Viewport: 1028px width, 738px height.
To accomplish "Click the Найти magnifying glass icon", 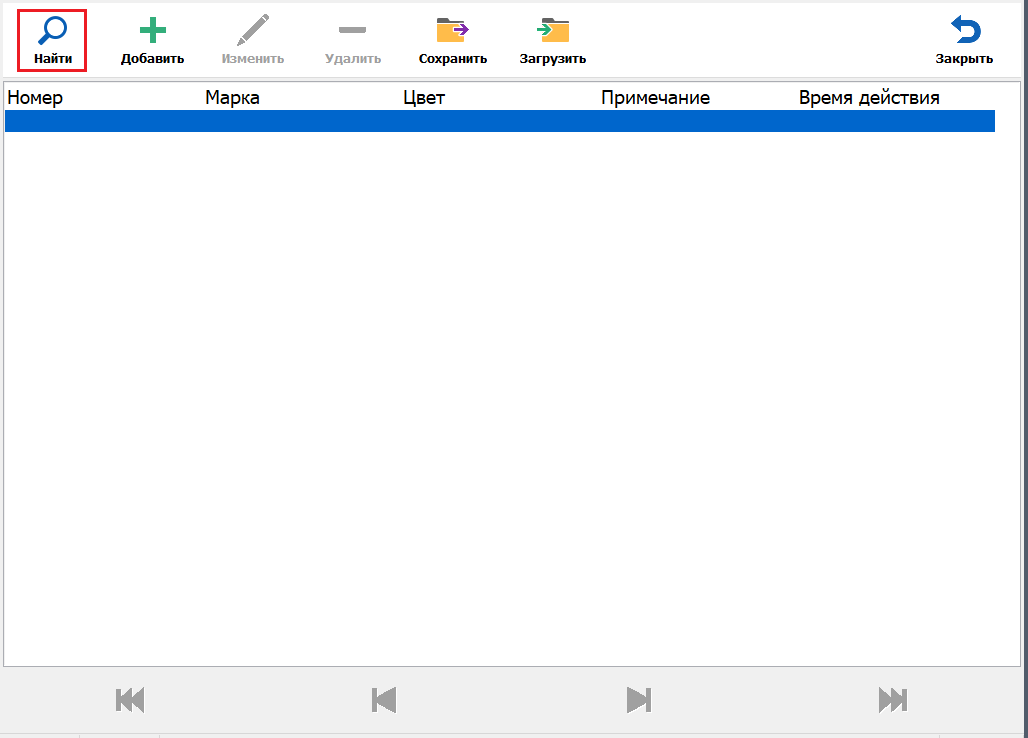I will click(52, 31).
